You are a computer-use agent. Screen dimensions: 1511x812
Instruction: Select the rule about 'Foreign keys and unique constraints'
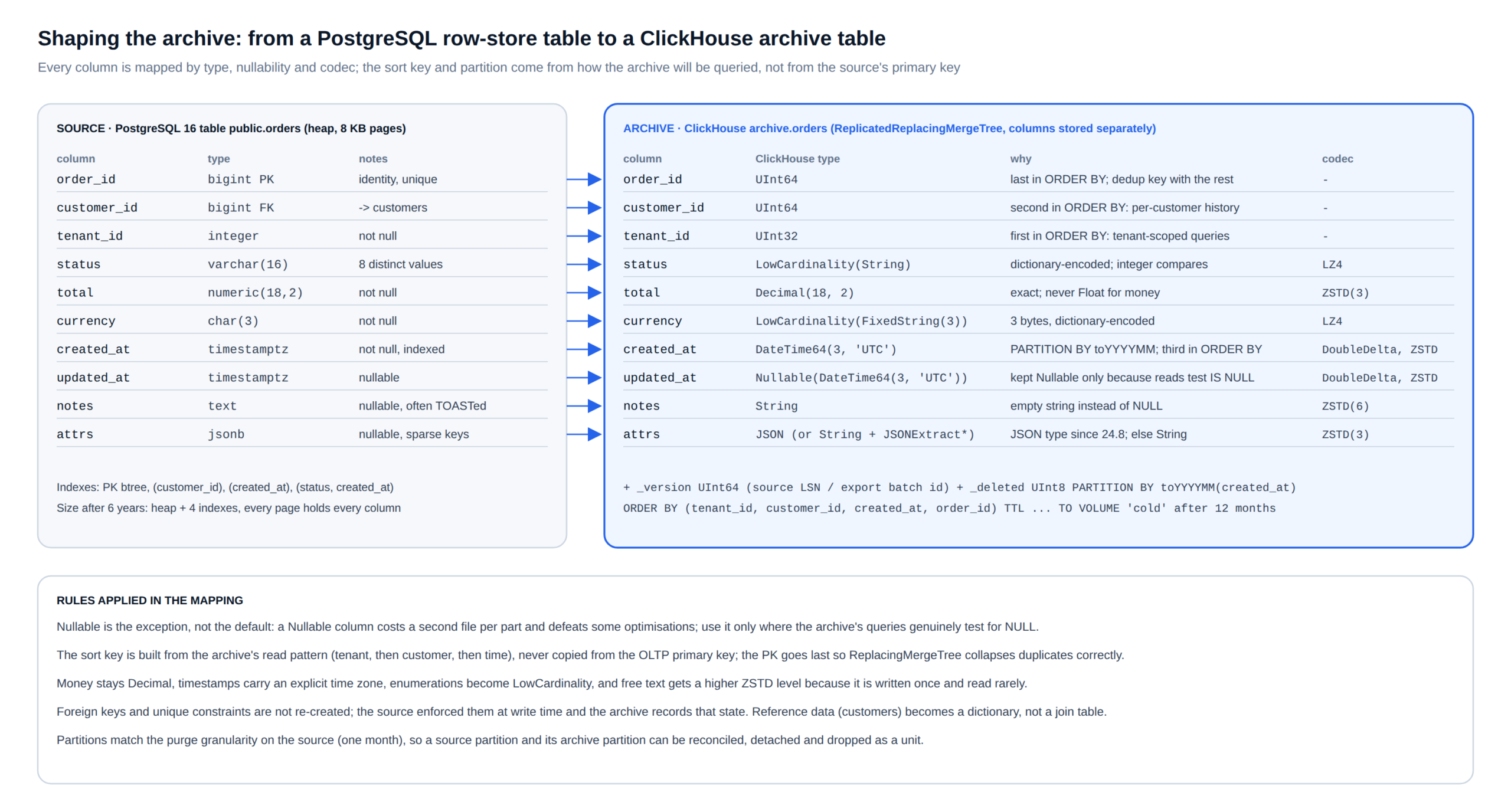pos(581,712)
